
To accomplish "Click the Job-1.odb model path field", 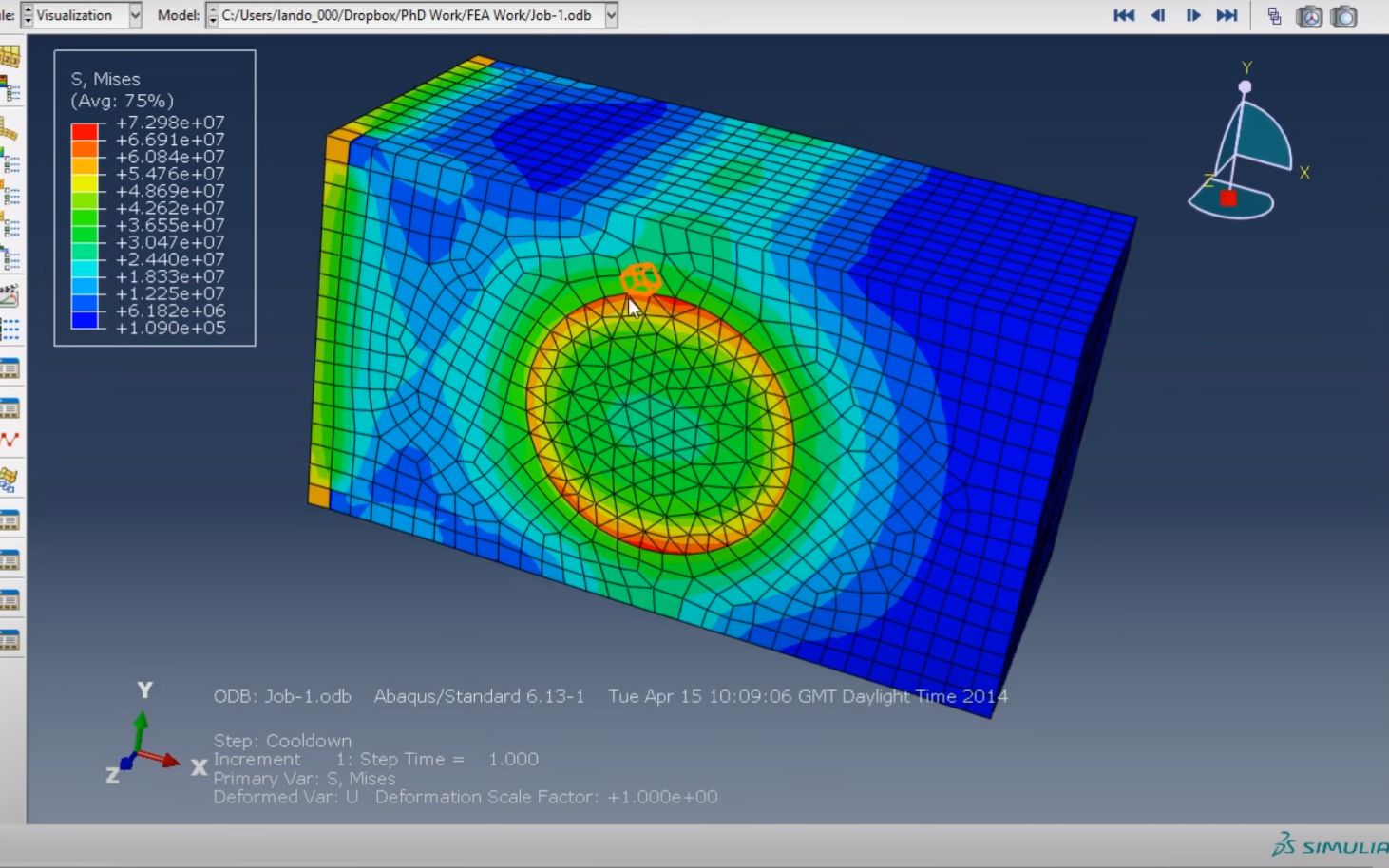I will tap(411, 15).
